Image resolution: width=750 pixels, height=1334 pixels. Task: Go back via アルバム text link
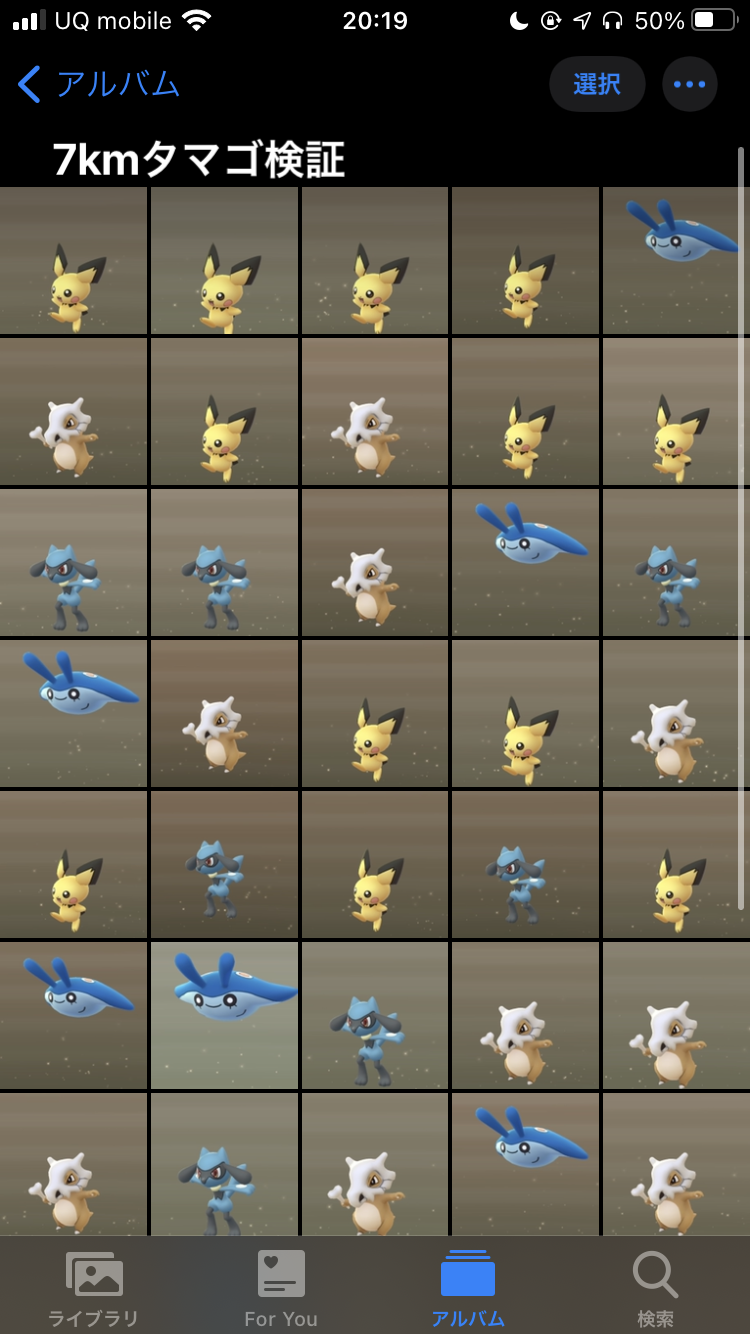pos(118,84)
